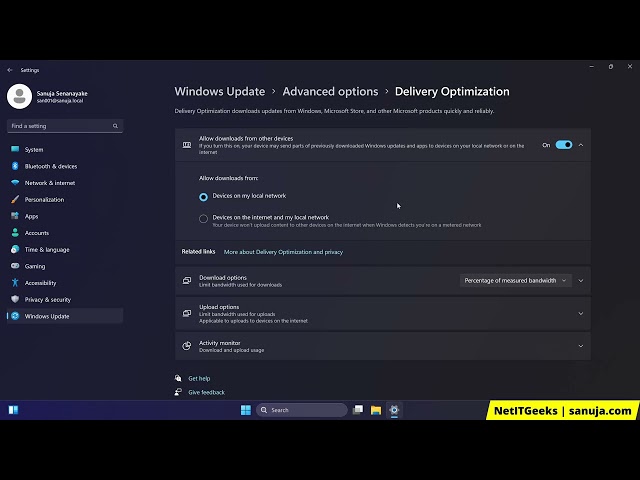Go to Windows Update breadcrumb

click(x=220, y=91)
